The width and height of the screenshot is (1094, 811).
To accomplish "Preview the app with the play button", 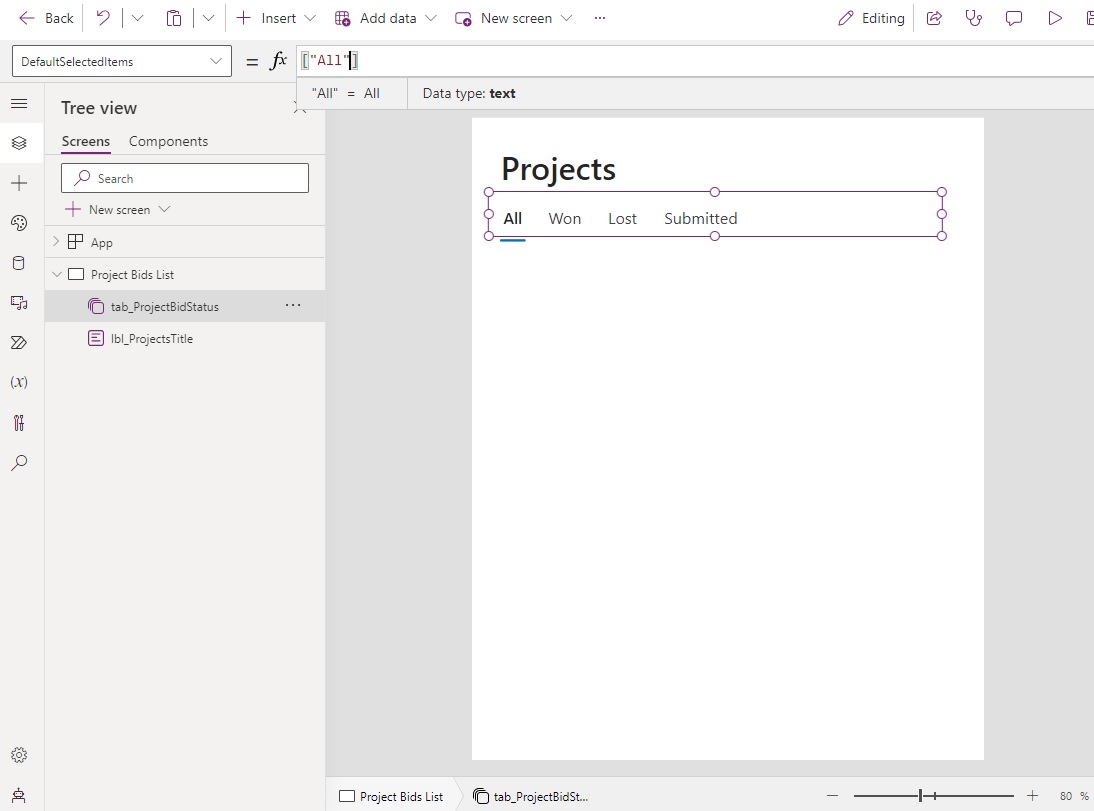I will tap(1053, 18).
